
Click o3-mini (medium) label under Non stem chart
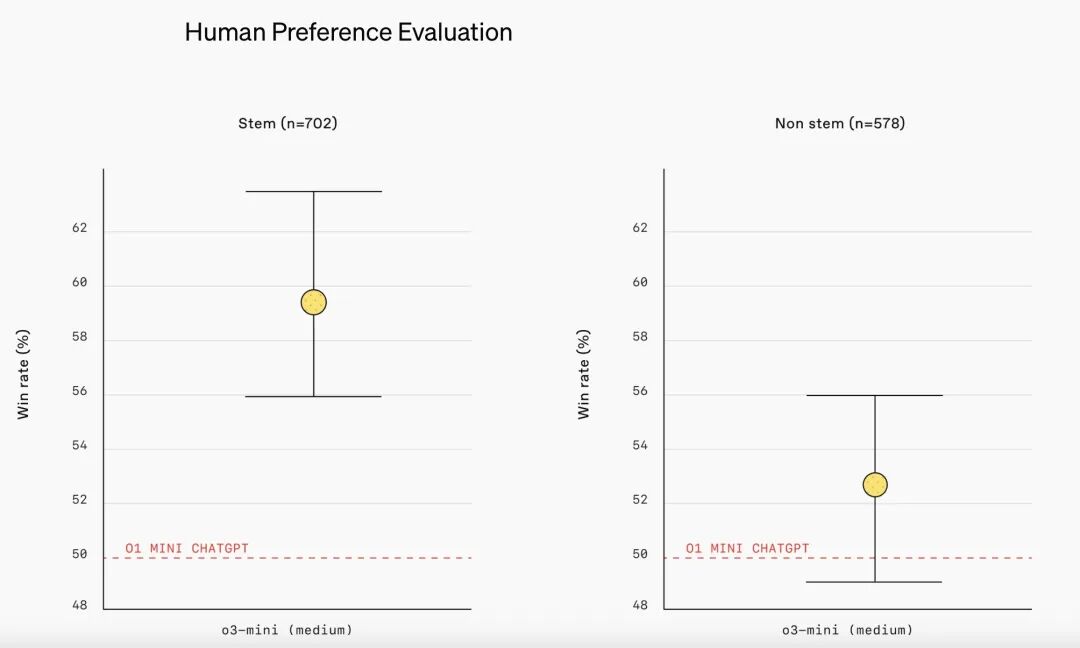(848, 629)
